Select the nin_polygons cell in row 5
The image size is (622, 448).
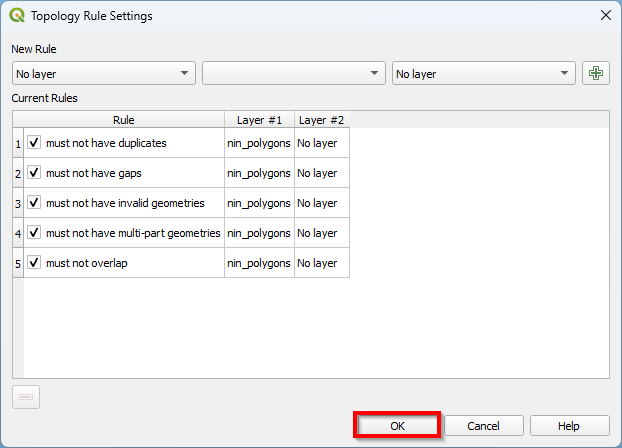tap(259, 263)
